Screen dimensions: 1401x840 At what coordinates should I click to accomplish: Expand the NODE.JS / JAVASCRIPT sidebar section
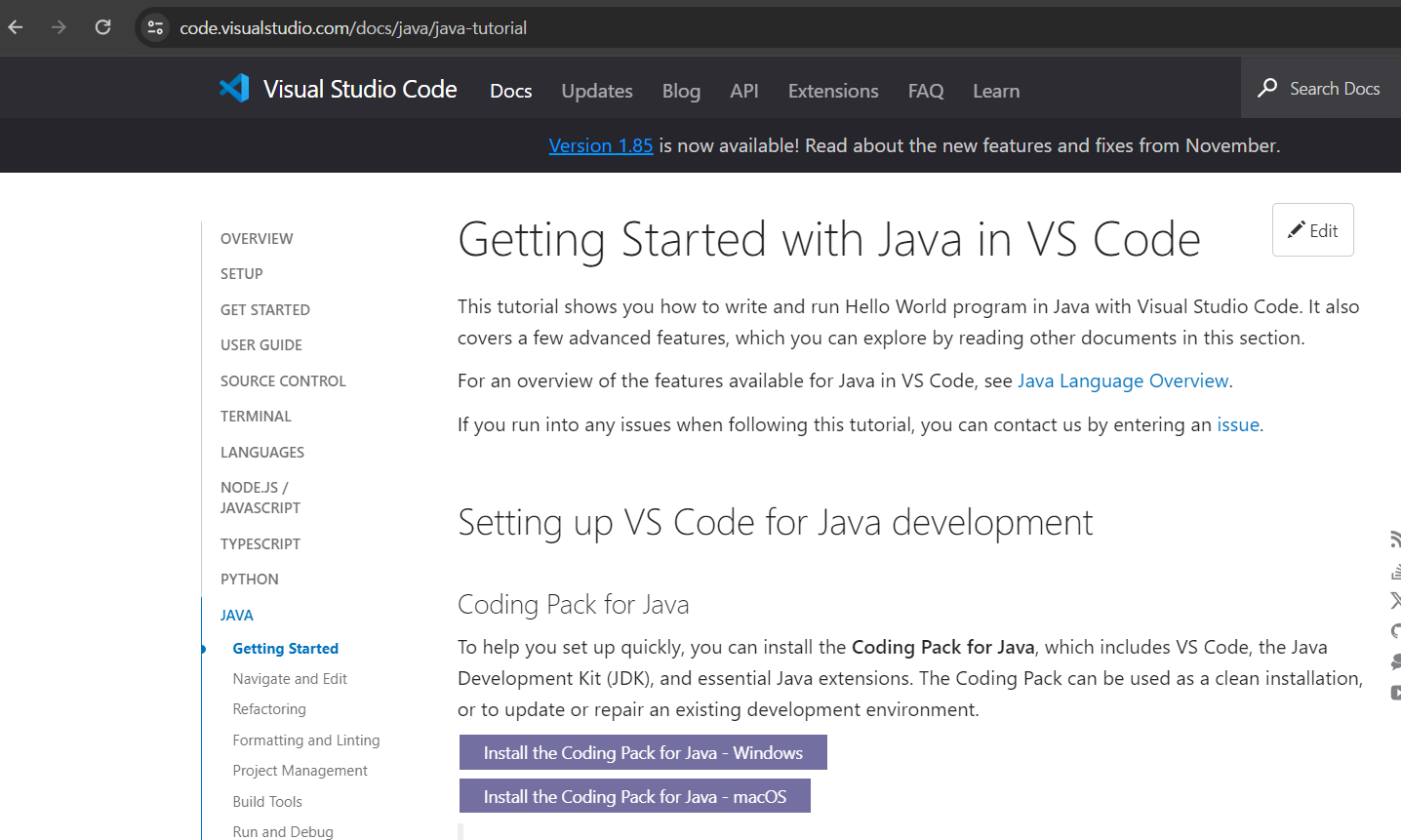coord(260,498)
